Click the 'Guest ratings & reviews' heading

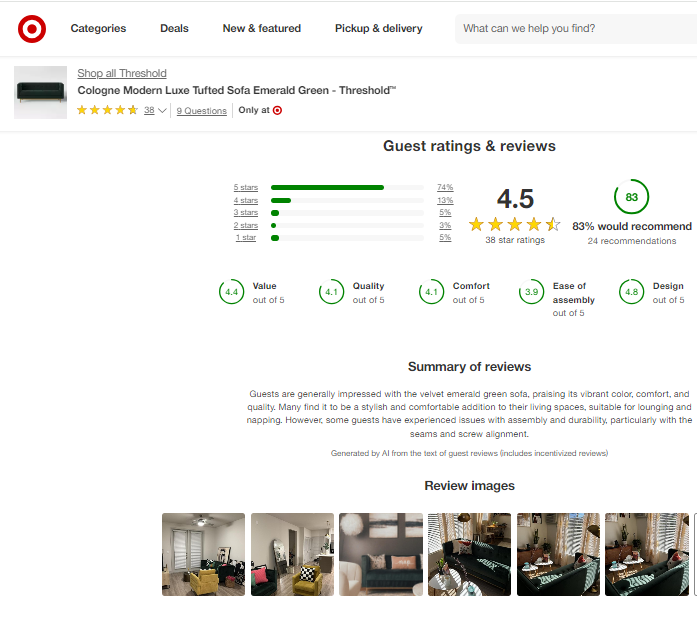point(469,146)
